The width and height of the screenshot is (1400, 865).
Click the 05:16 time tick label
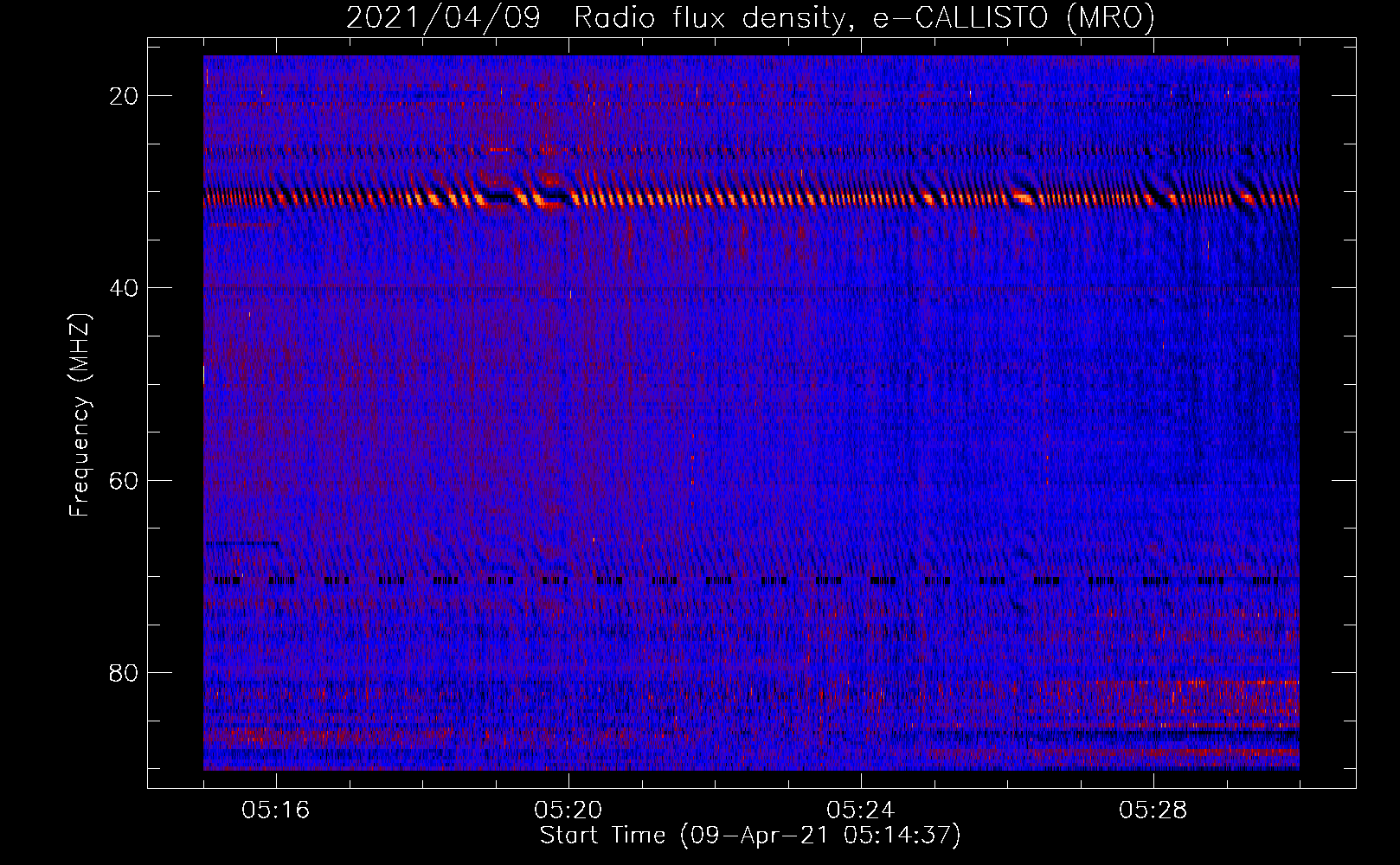[x=276, y=811]
